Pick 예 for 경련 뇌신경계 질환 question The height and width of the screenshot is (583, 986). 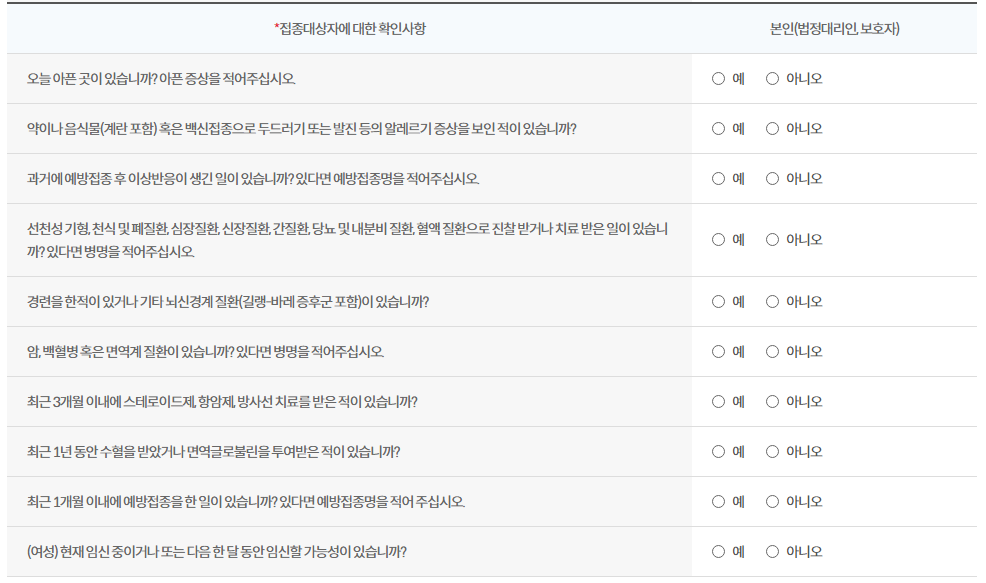click(718, 301)
